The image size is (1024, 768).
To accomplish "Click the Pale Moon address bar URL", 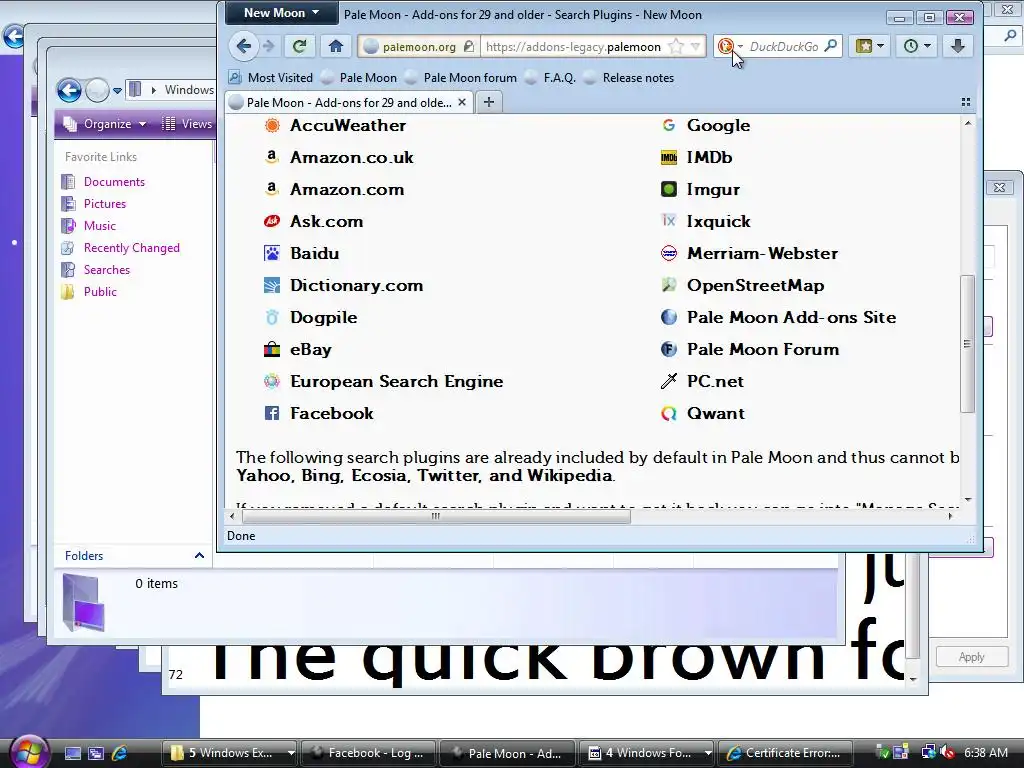I will 573,46.
